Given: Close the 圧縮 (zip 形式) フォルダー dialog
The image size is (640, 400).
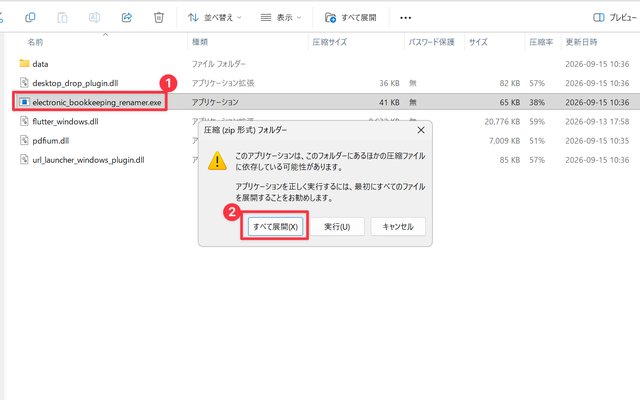Looking at the screenshot, I should (421, 130).
